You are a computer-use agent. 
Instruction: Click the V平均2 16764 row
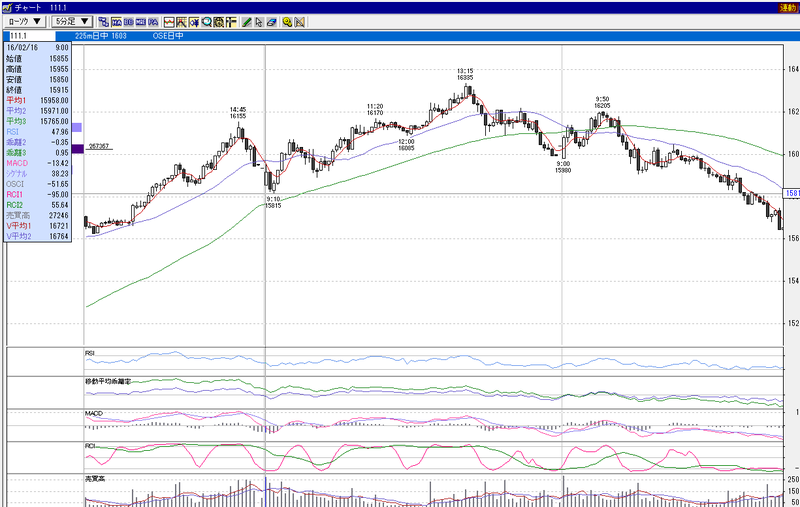pos(37,236)
